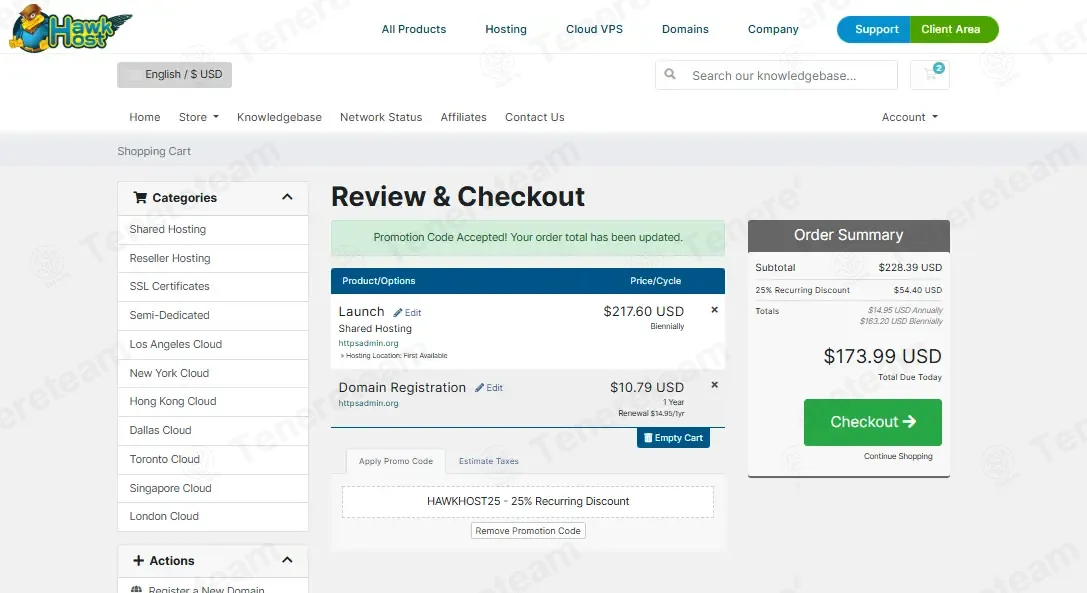Viewport: 1087px width, 593px height.
Task: Open the Account dropdown menu
Action: [x=910, y=117]
